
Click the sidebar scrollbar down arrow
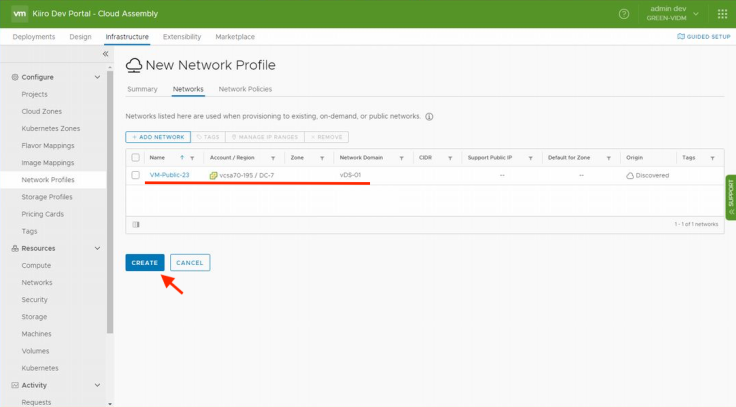click(x=110, y=404)
